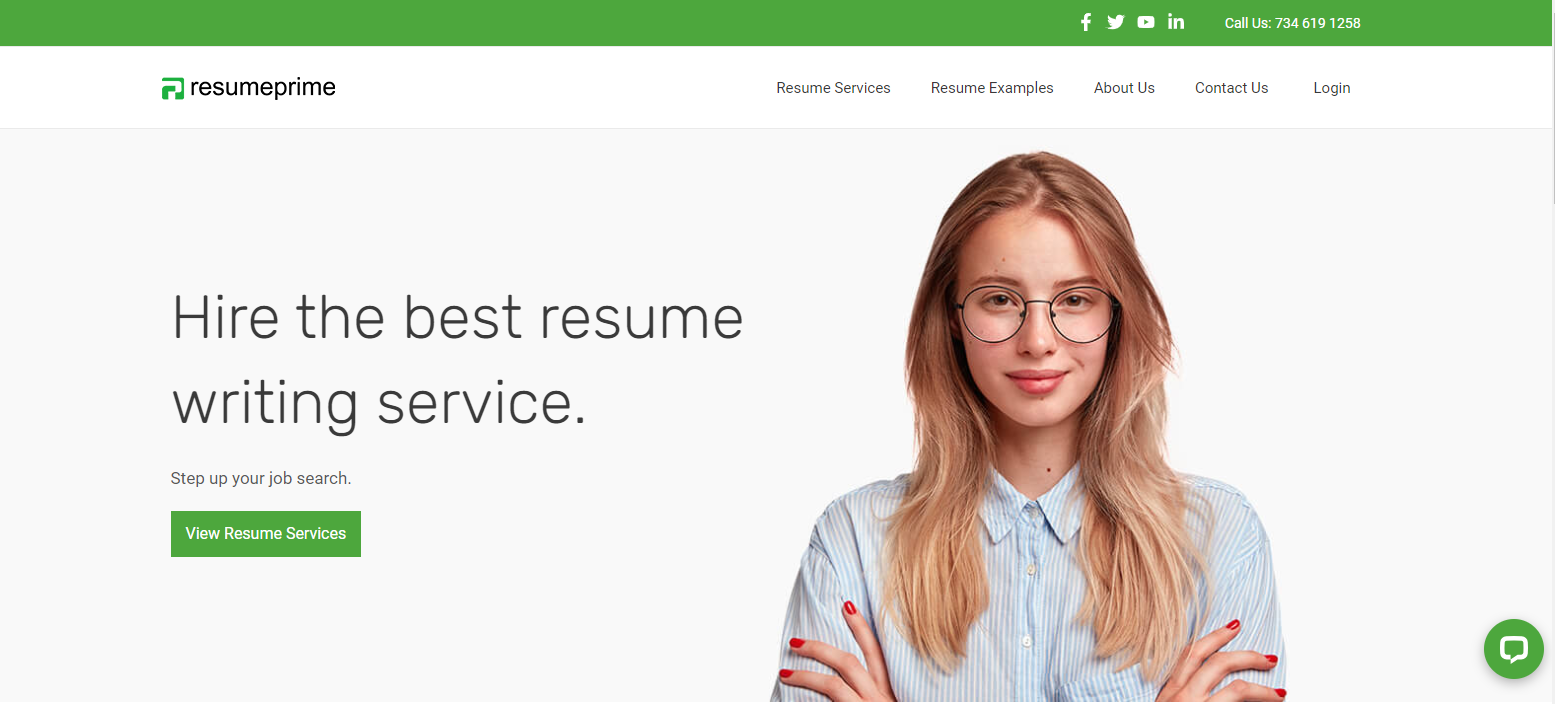Click the Login link
The width and height of the screenshot is (1555, 704).
(x=1332, y=88)
